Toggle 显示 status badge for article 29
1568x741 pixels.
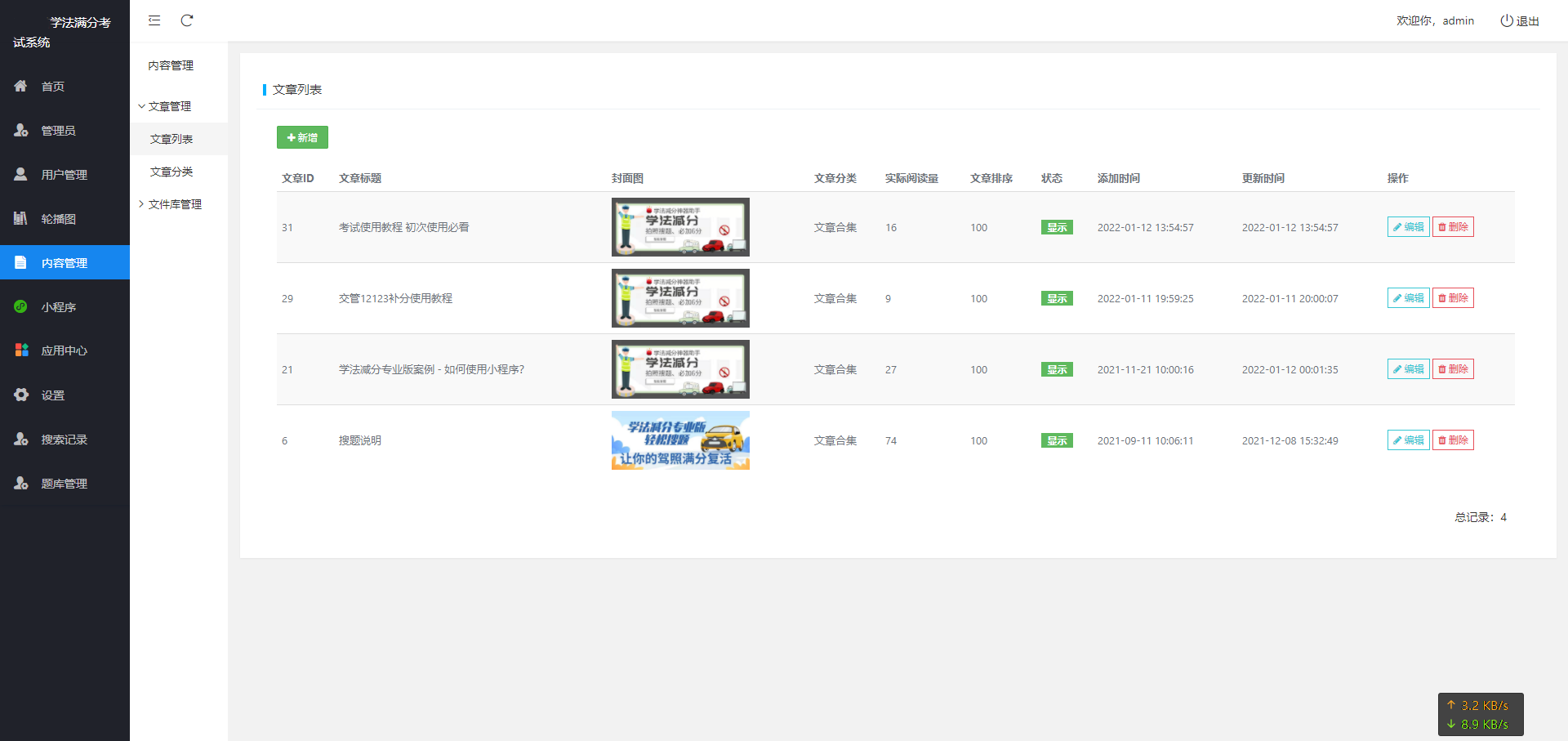pos(1057,299)
